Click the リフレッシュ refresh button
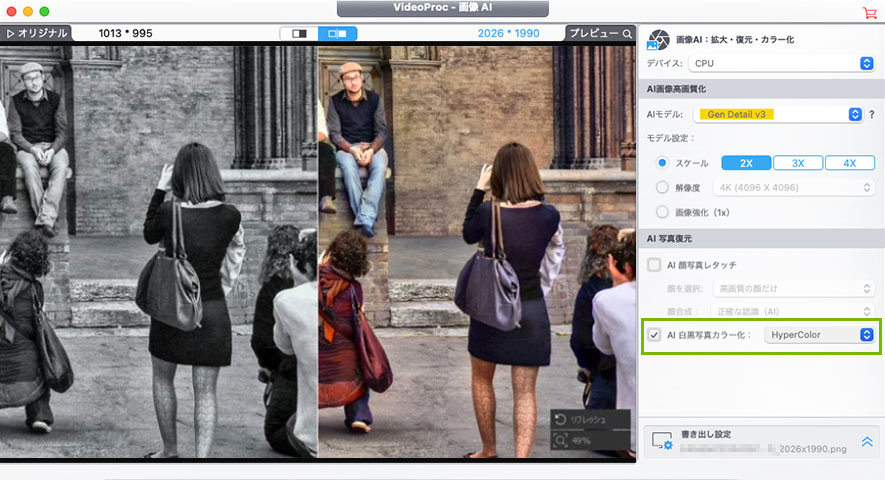 pos(590,420)
